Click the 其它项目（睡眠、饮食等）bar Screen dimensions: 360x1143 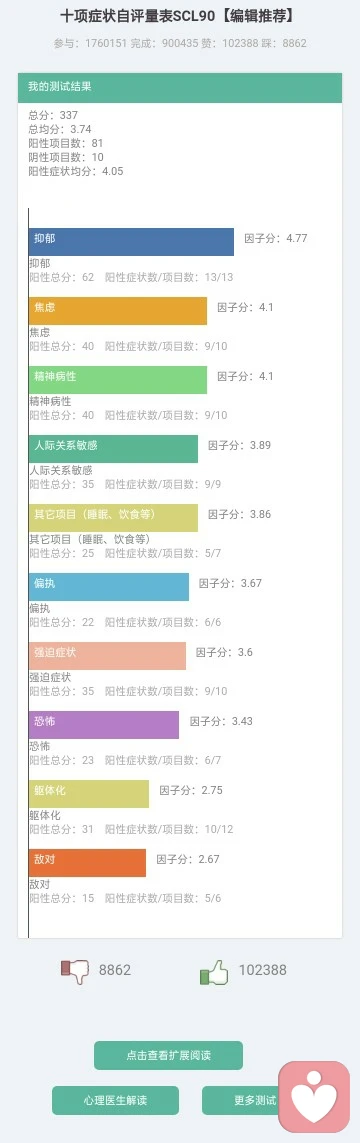click(x=114, y=518)
